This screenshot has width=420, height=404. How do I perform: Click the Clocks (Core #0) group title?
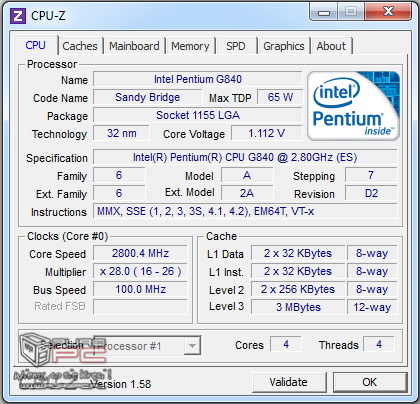click(67, 236)
